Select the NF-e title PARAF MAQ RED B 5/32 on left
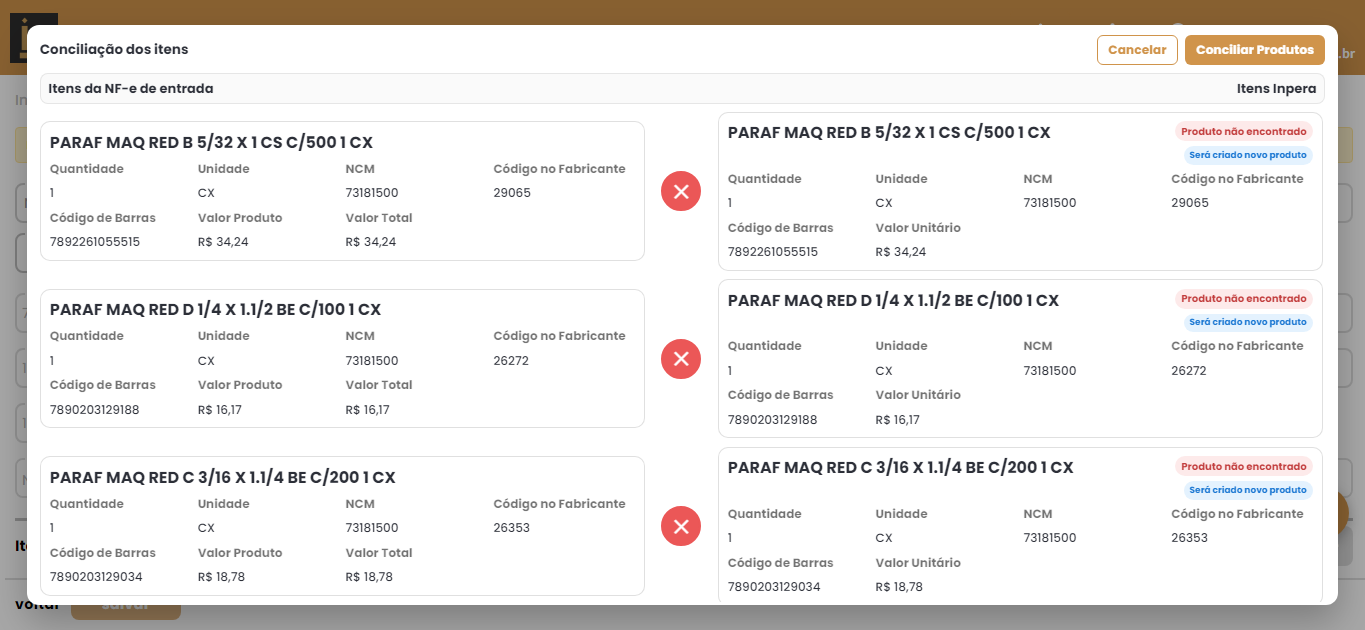The width and height of the screenshot is (1365, 630). coord(211,142)
